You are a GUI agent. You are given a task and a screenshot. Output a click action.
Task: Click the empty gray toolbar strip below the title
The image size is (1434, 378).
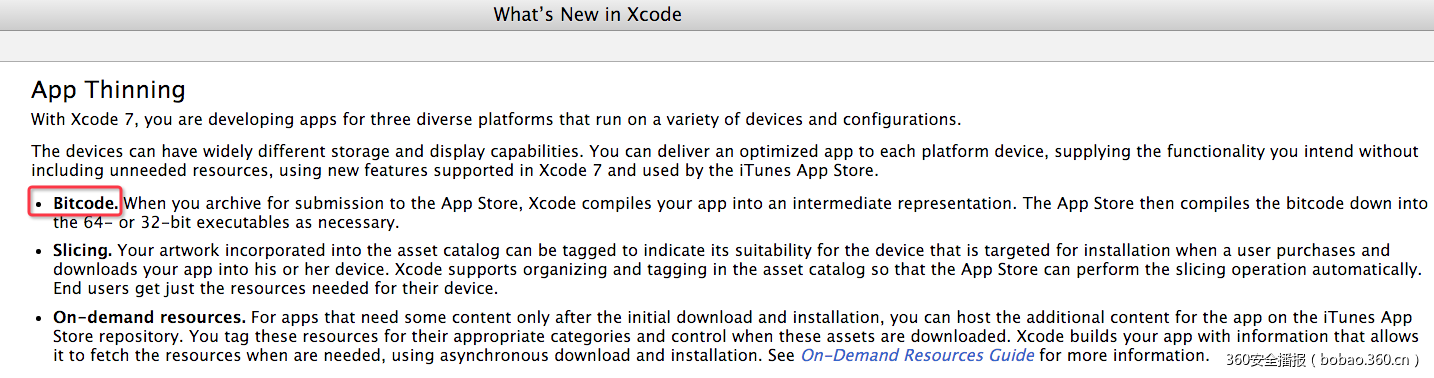pos(717,44)
